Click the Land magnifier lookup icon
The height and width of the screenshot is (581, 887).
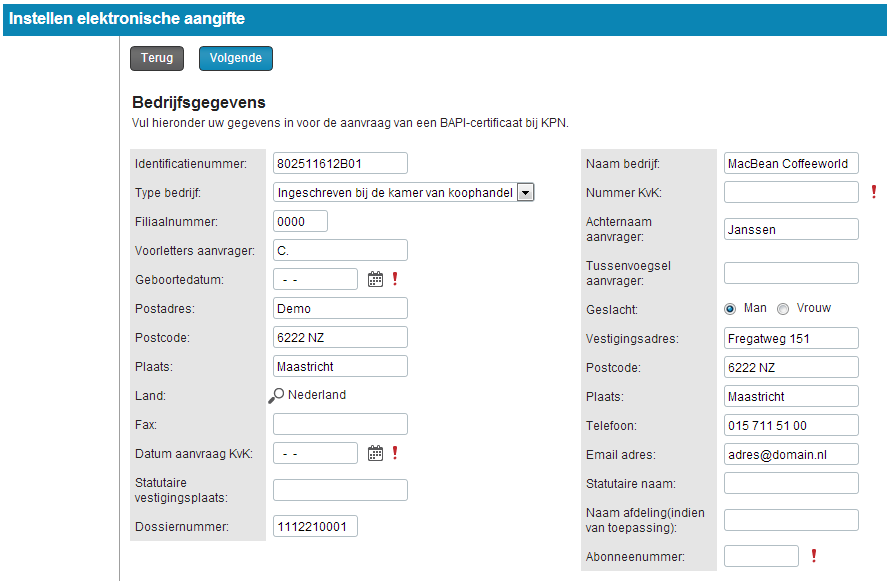click(x=276, y=395)
